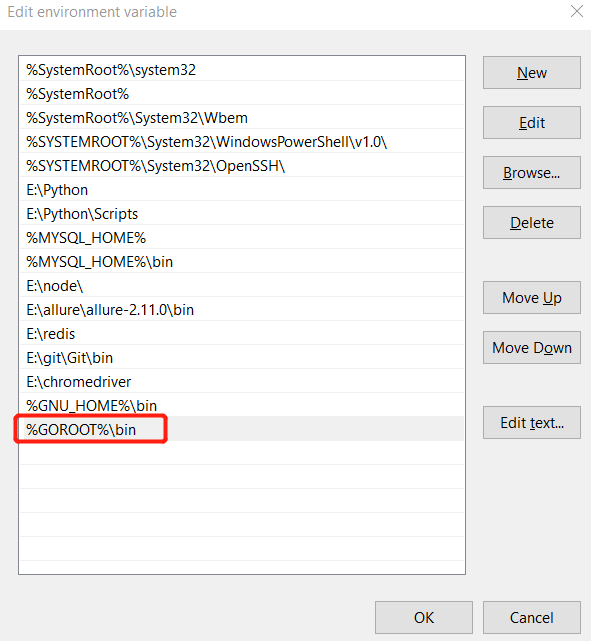
Task: Click the New button
Action: pos(531,72)
